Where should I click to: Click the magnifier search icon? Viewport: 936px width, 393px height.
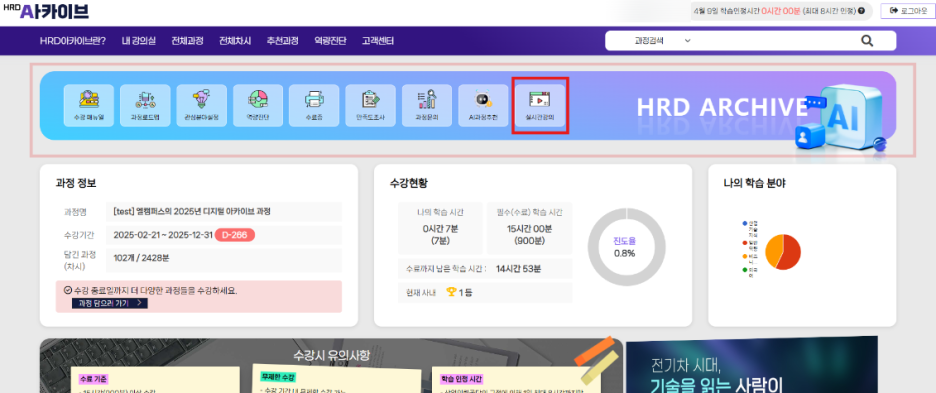pos(867,41)
